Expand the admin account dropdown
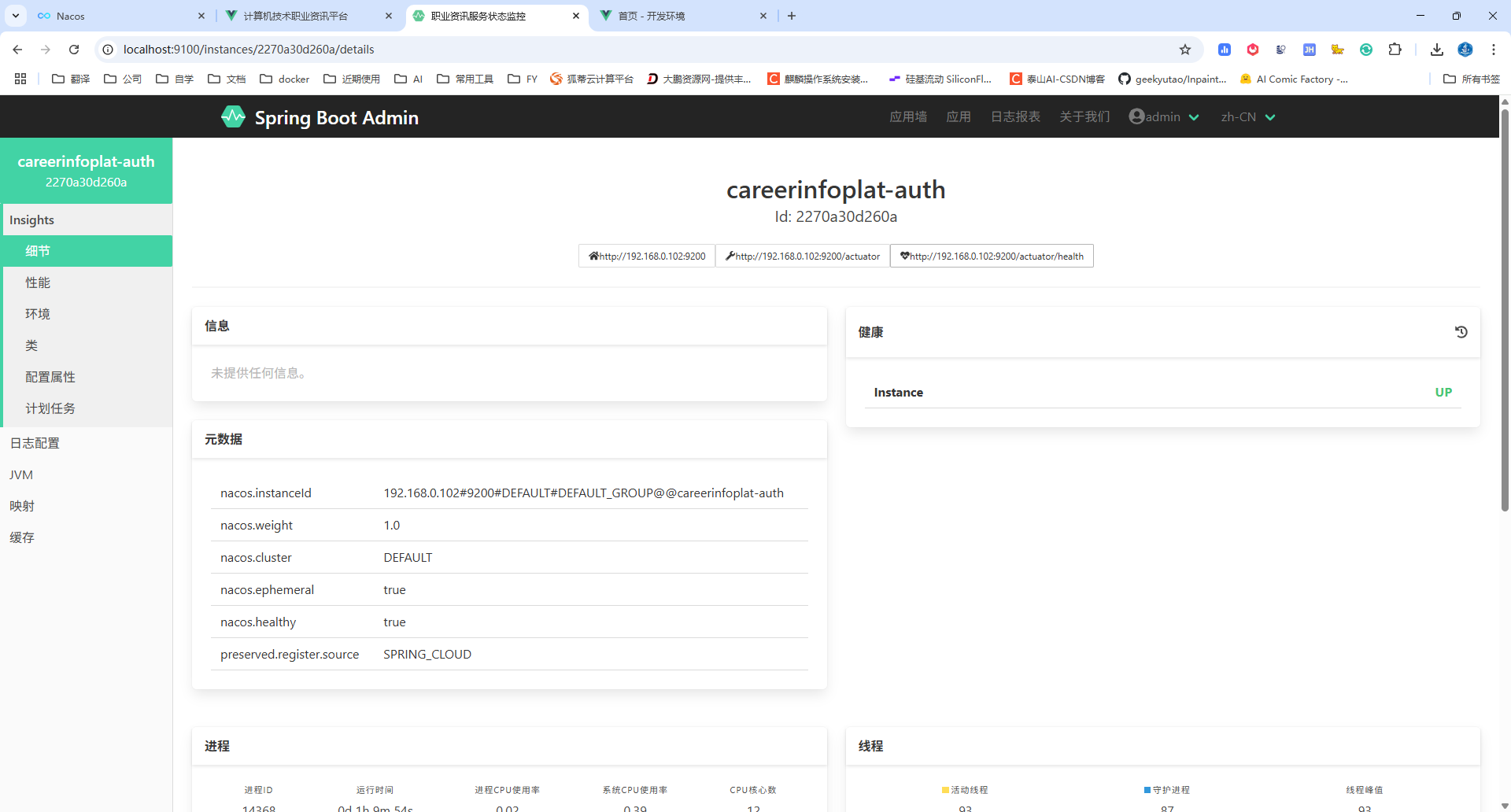The width and height of the screenshot is (1511, 812). [x=1164, y=116]
